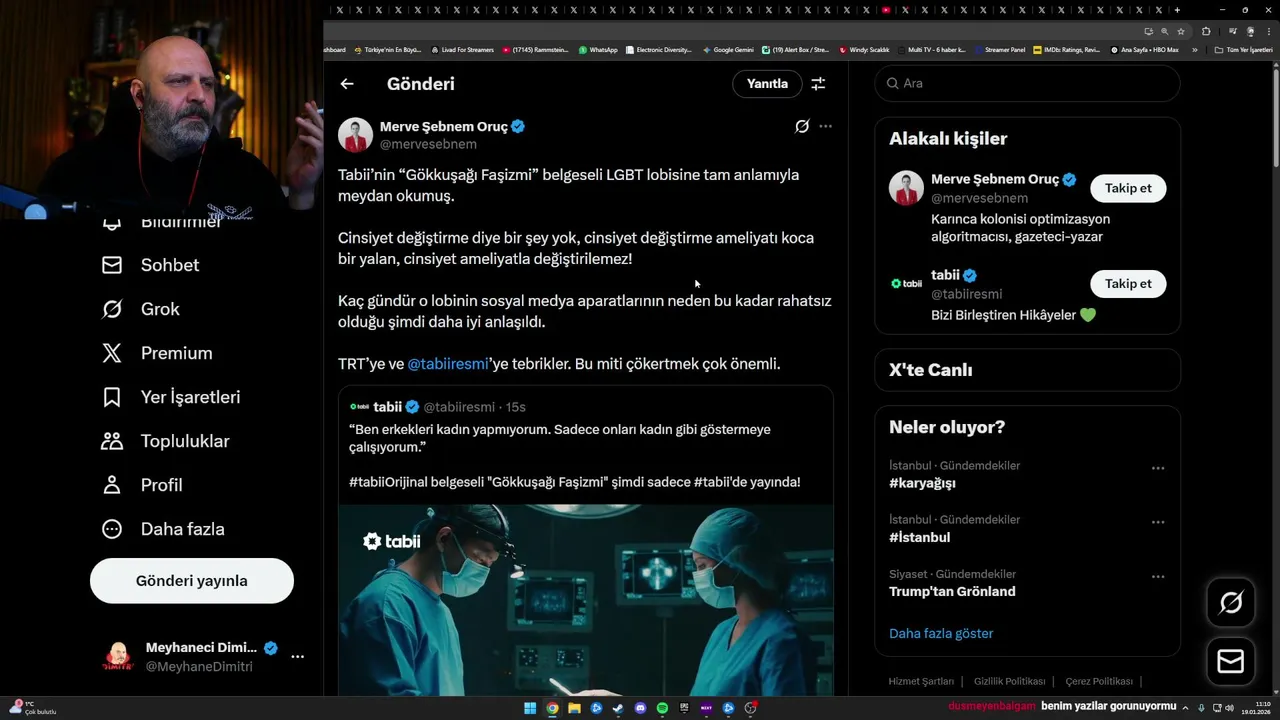1280x720 pixels.
Task: Open the #İstanbul trend
Action: [919, 537]
